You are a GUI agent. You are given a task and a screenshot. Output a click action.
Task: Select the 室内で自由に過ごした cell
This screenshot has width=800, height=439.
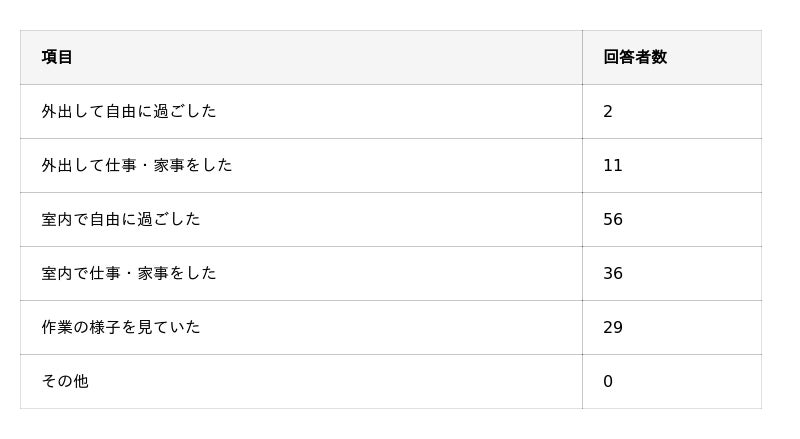(x=121, y=219)
